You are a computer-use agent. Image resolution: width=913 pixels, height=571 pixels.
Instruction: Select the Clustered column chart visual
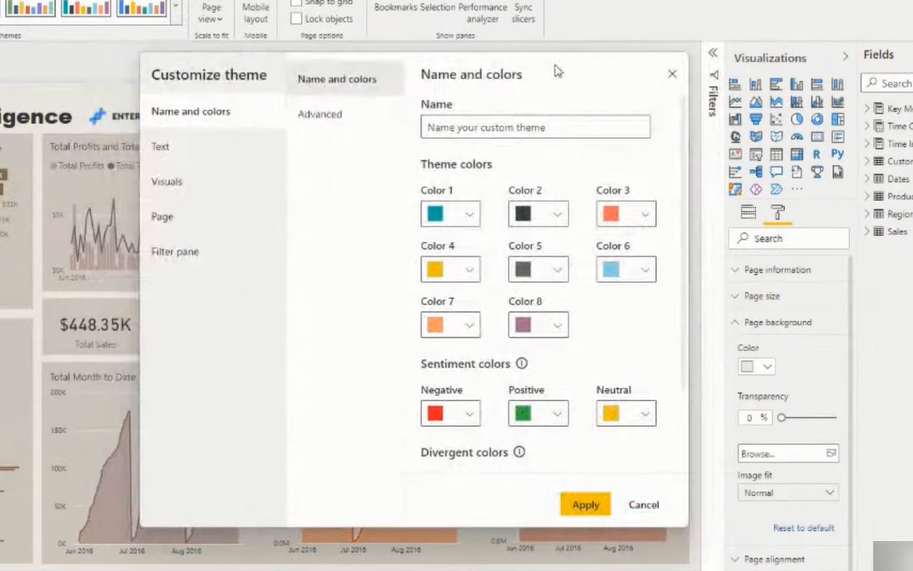coord(797,84)
